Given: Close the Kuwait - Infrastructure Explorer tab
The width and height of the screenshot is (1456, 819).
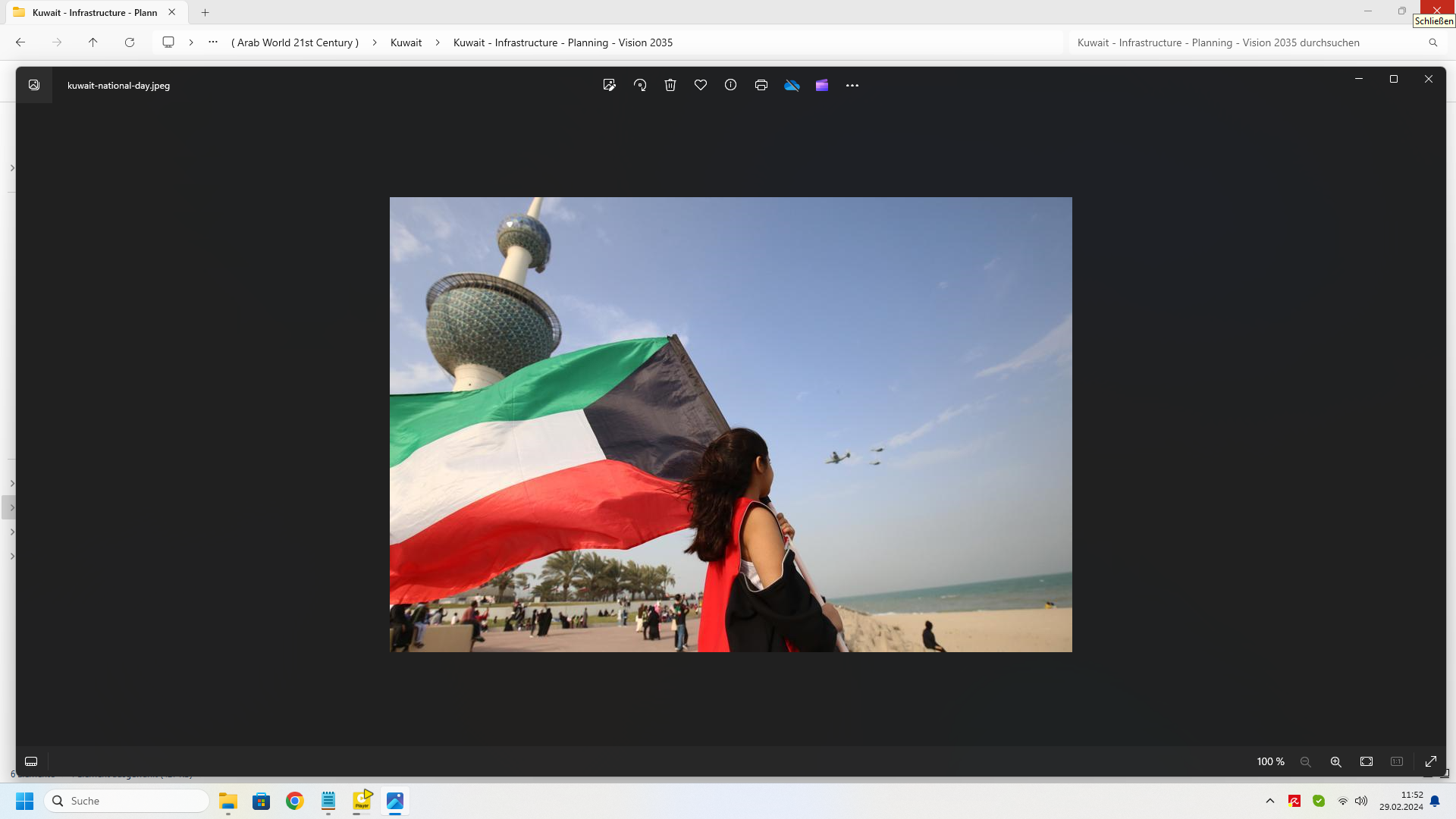Looking at the screenshot, I should [172, 12].
